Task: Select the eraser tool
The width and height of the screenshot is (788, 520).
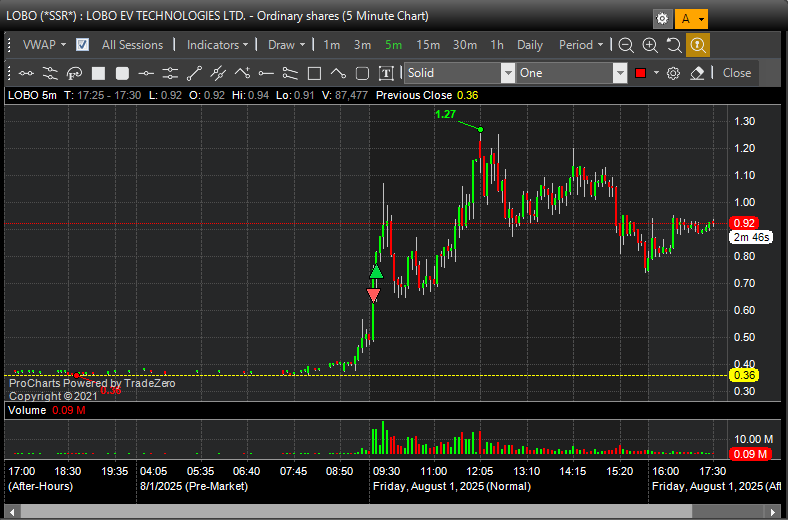Action: (x=697, y=73)
